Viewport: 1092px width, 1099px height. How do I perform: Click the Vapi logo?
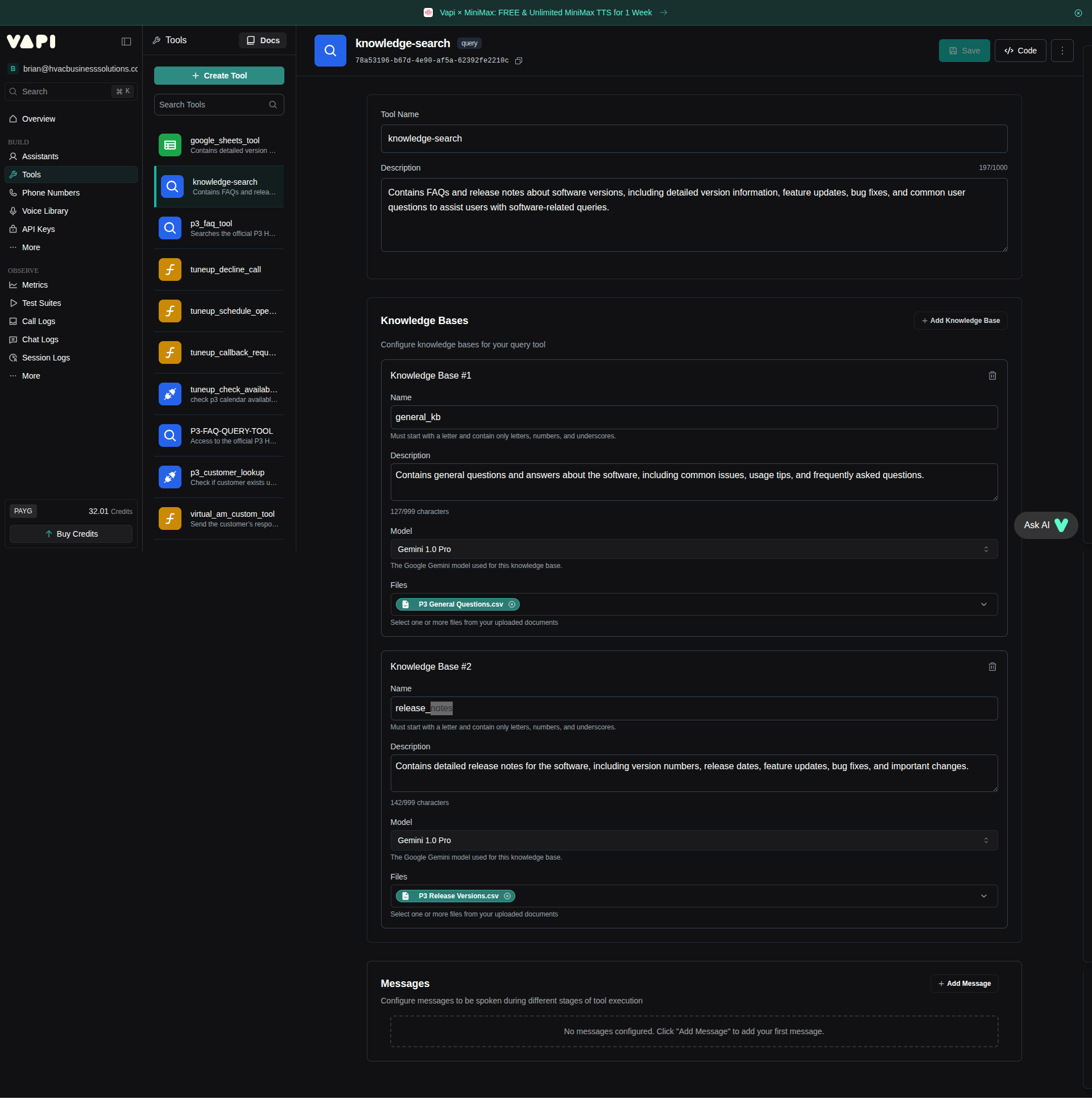(x=31, y=41)
